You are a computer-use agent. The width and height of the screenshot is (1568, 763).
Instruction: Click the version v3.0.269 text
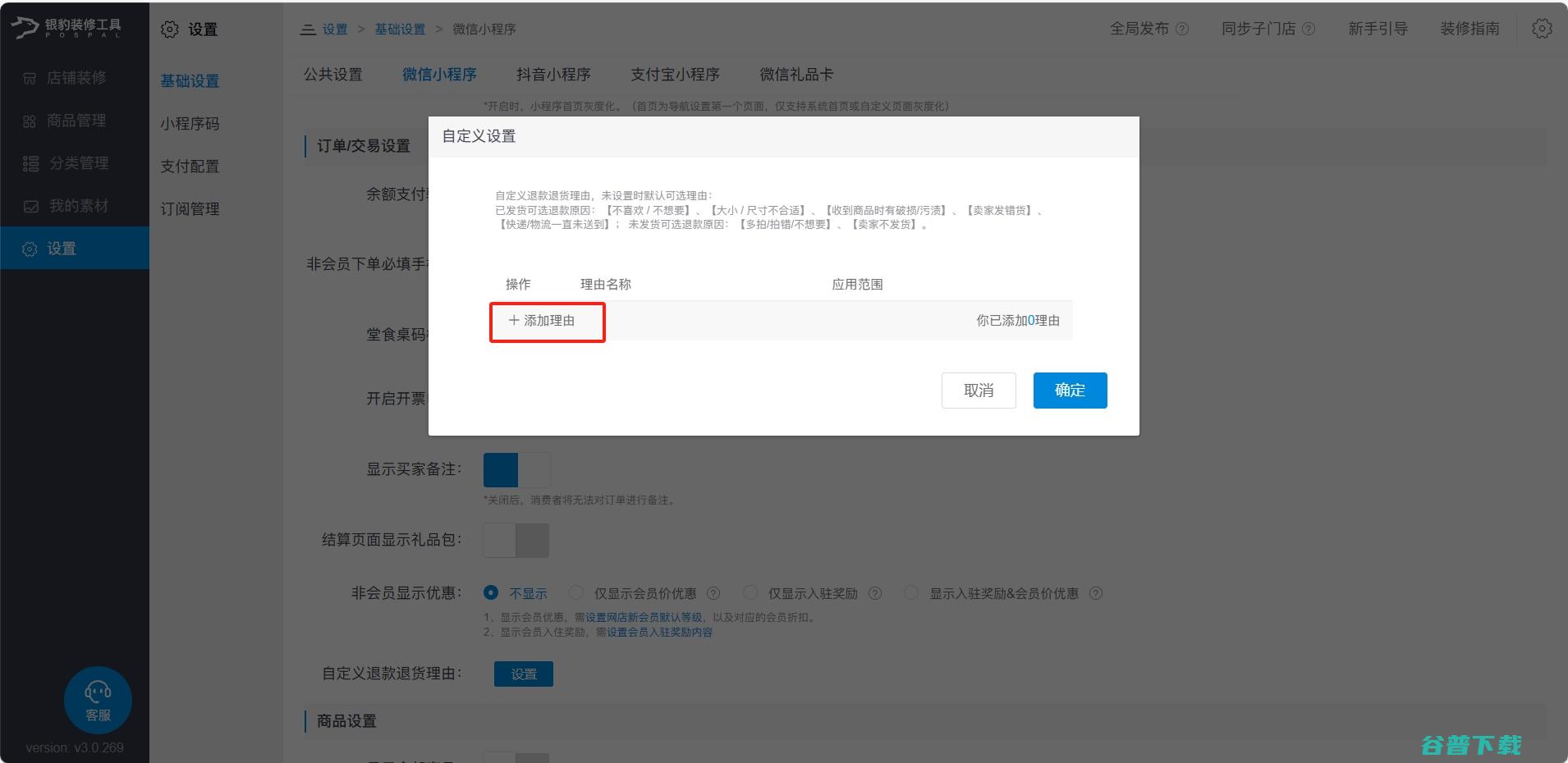click(75, 748)
